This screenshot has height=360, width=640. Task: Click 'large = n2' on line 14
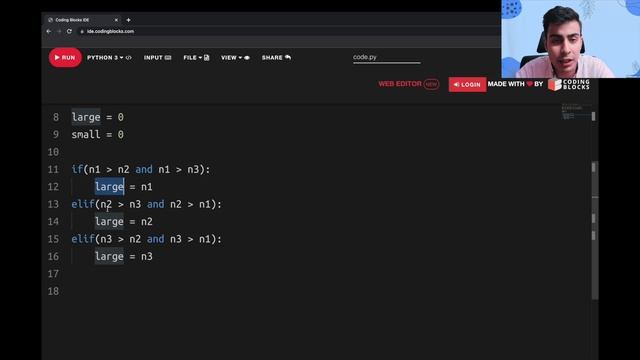(124, 222)
